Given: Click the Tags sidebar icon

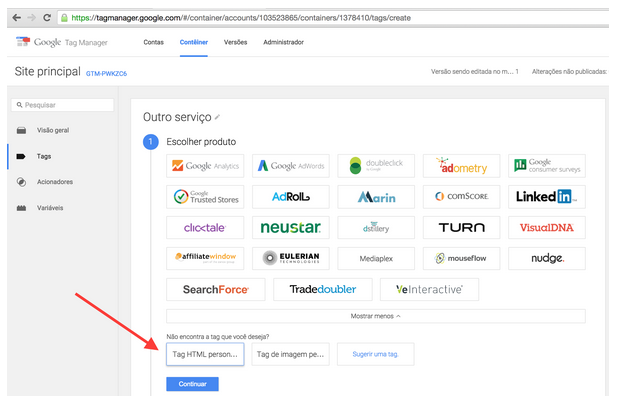Looking at the screenshot, I should coord(21,157).
